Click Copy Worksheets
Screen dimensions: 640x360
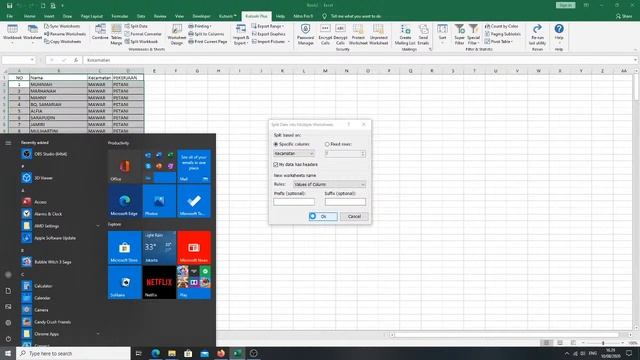point(62,42)
